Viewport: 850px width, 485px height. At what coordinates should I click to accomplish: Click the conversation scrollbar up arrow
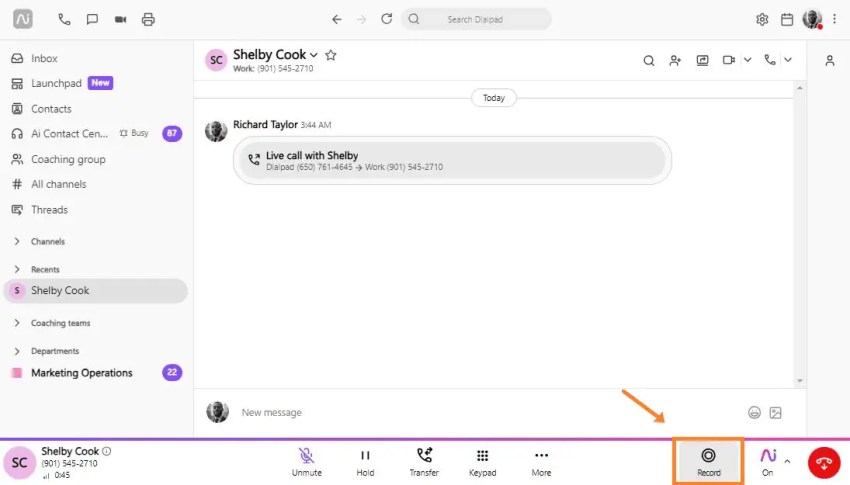coord(800,88)
